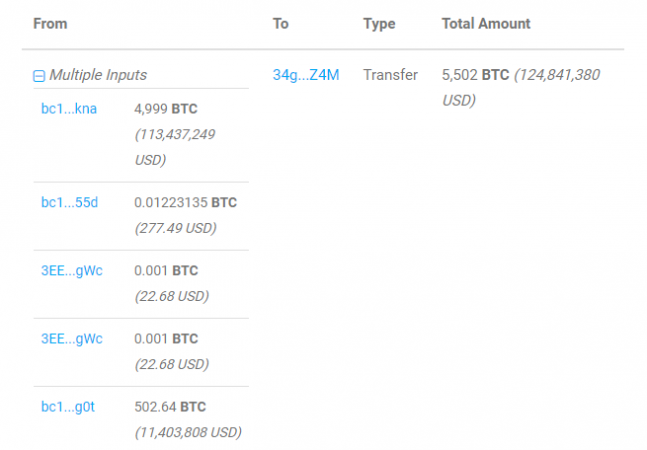Open recipient address 34g...Z4M
Viewport: 647px width, 450px height.
point(306,75)
